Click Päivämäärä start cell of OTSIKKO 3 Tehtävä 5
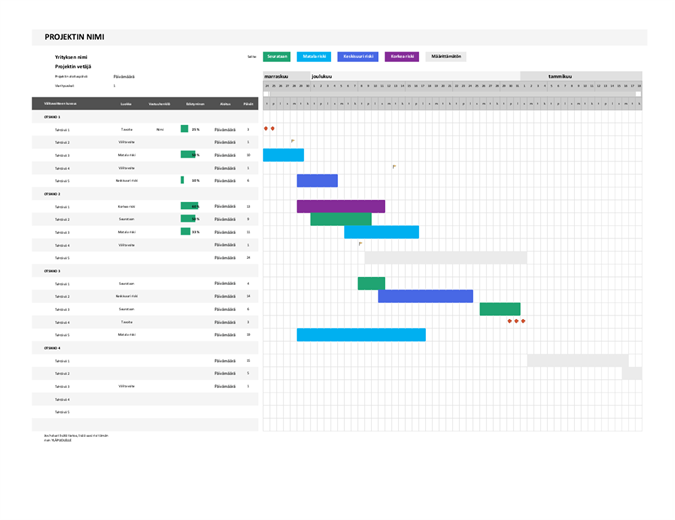This screenshot has height=520, width=675. point(225,335)
